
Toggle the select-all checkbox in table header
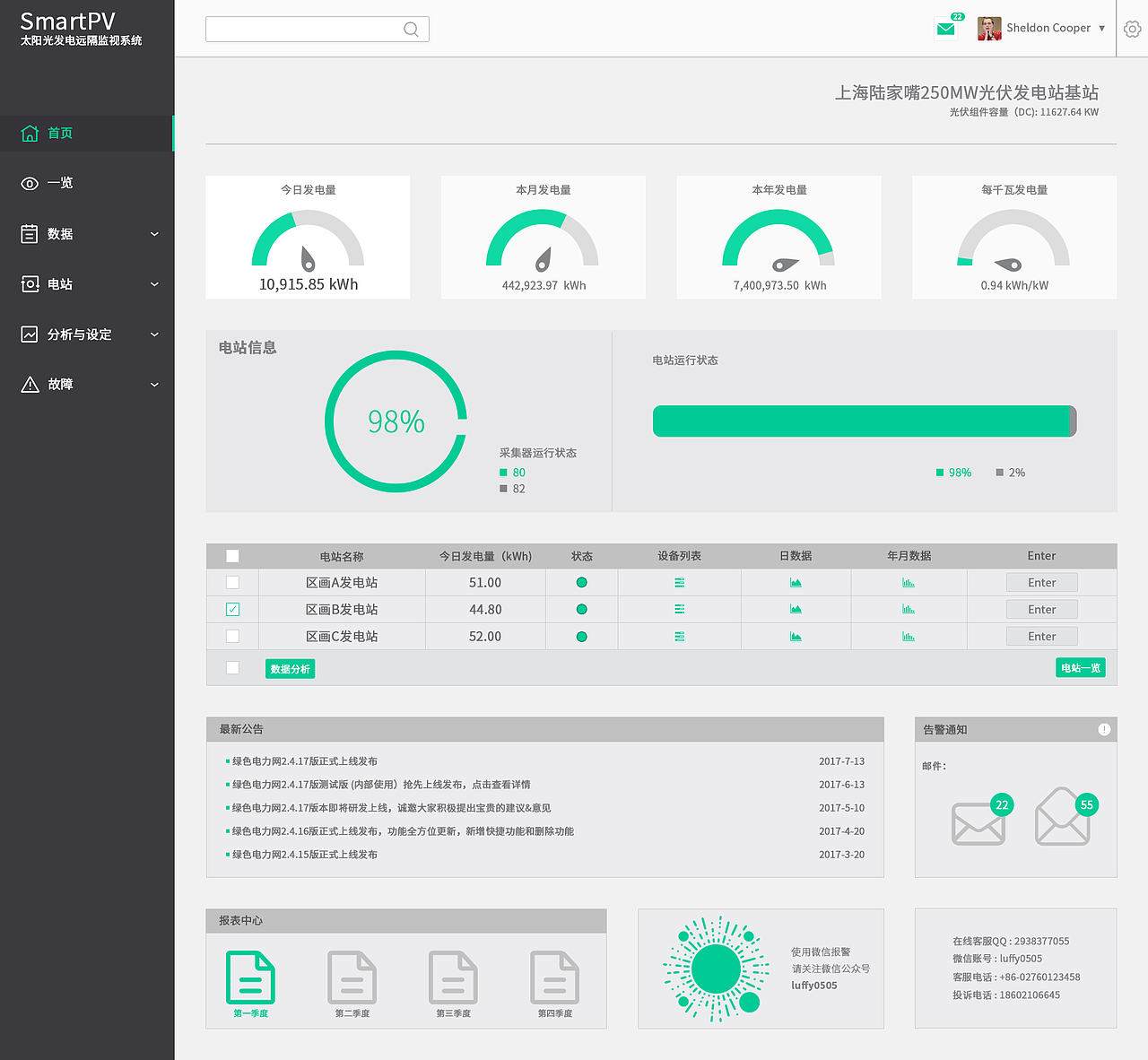pyautogui.click(x=232, y=556)
